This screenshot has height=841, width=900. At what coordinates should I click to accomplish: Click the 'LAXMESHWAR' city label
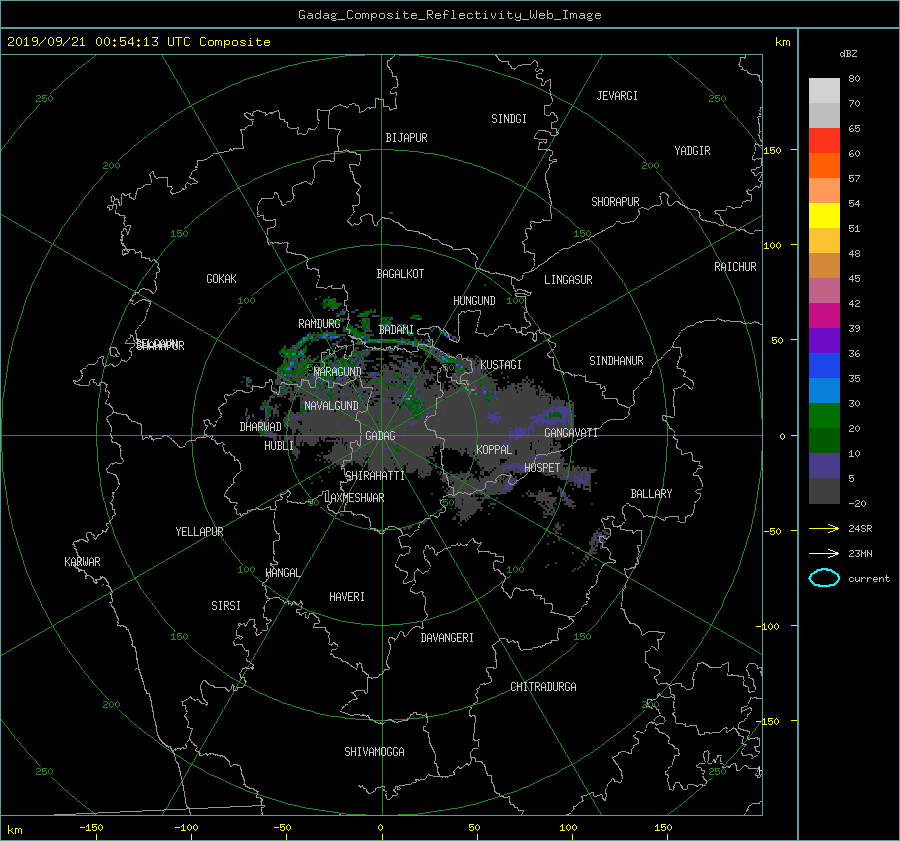click(x=354, y=498)
